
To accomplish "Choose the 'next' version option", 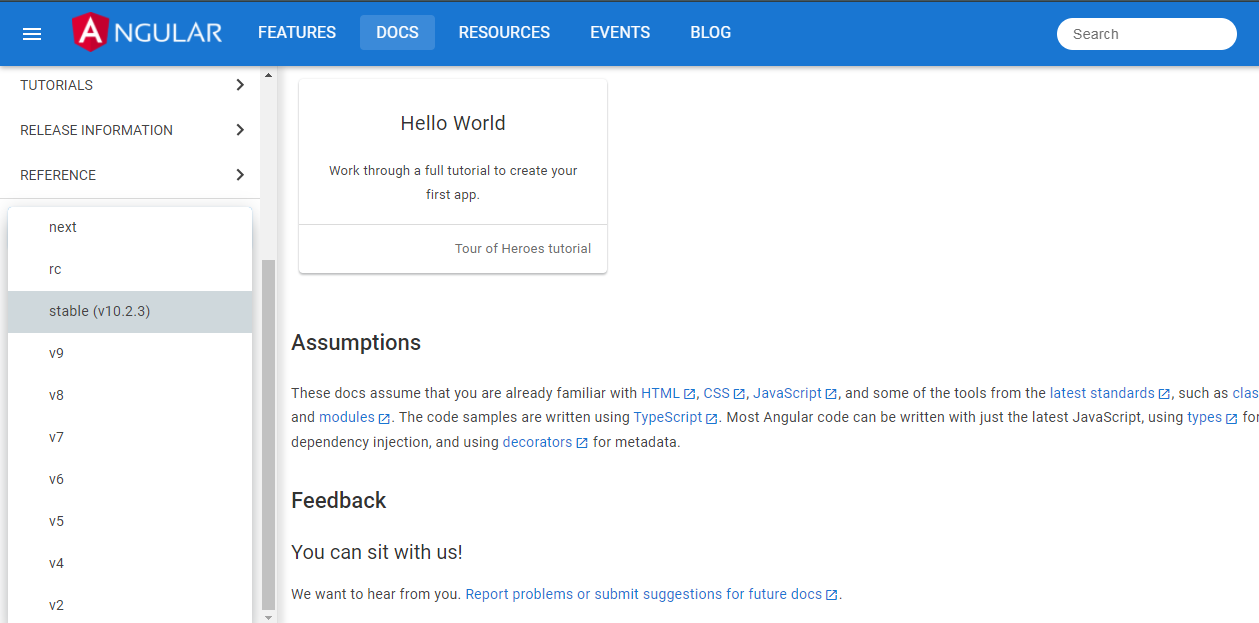I will coord(130,227).
